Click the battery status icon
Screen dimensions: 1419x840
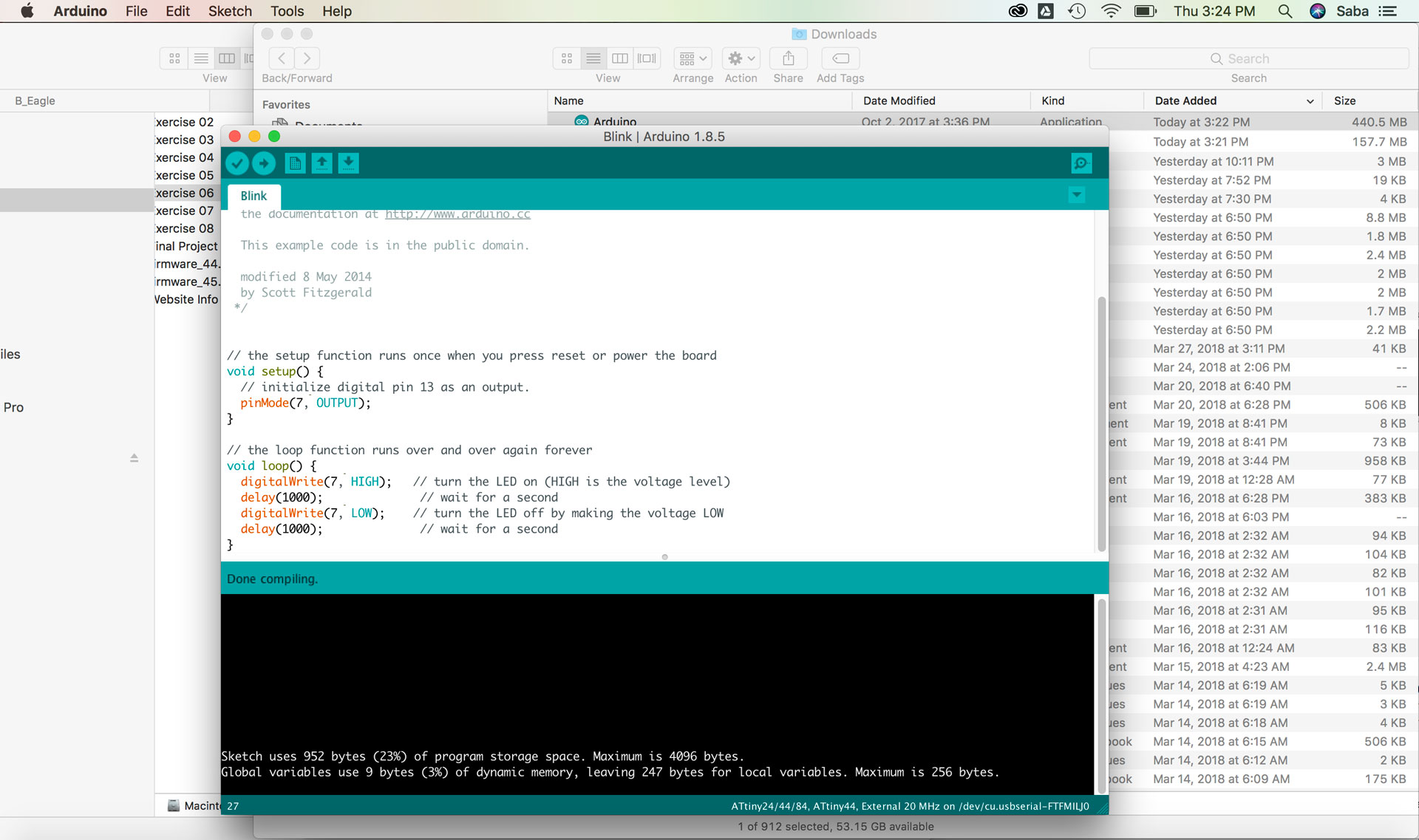1145,11
